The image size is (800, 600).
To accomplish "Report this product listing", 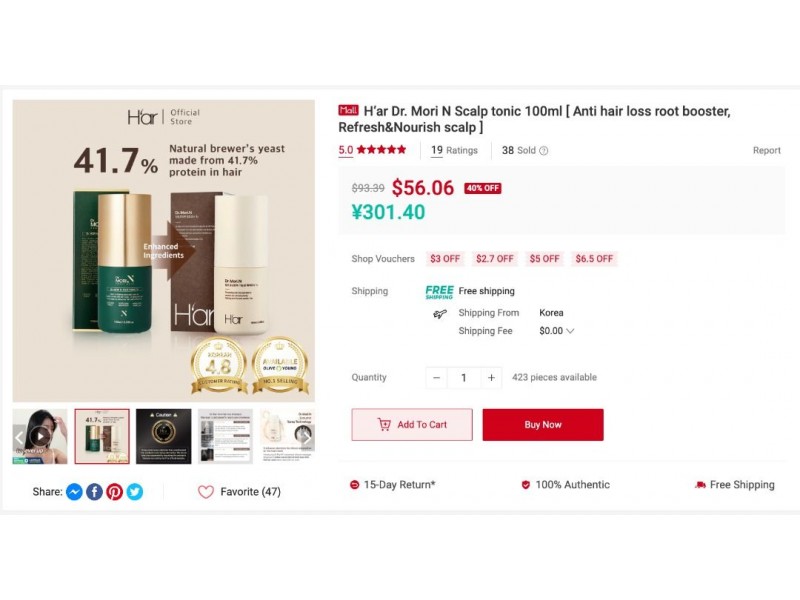I will (766, 151).
